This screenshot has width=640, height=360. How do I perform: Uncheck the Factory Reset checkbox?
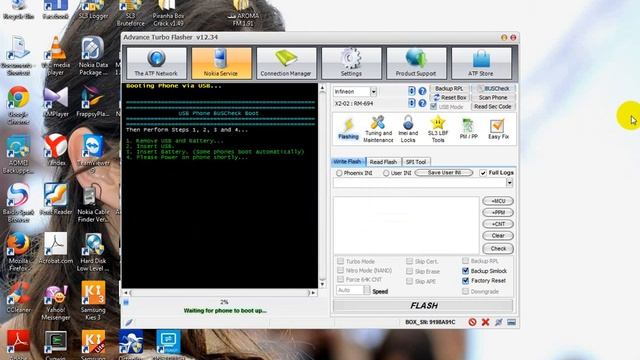[x=465, y=280]
